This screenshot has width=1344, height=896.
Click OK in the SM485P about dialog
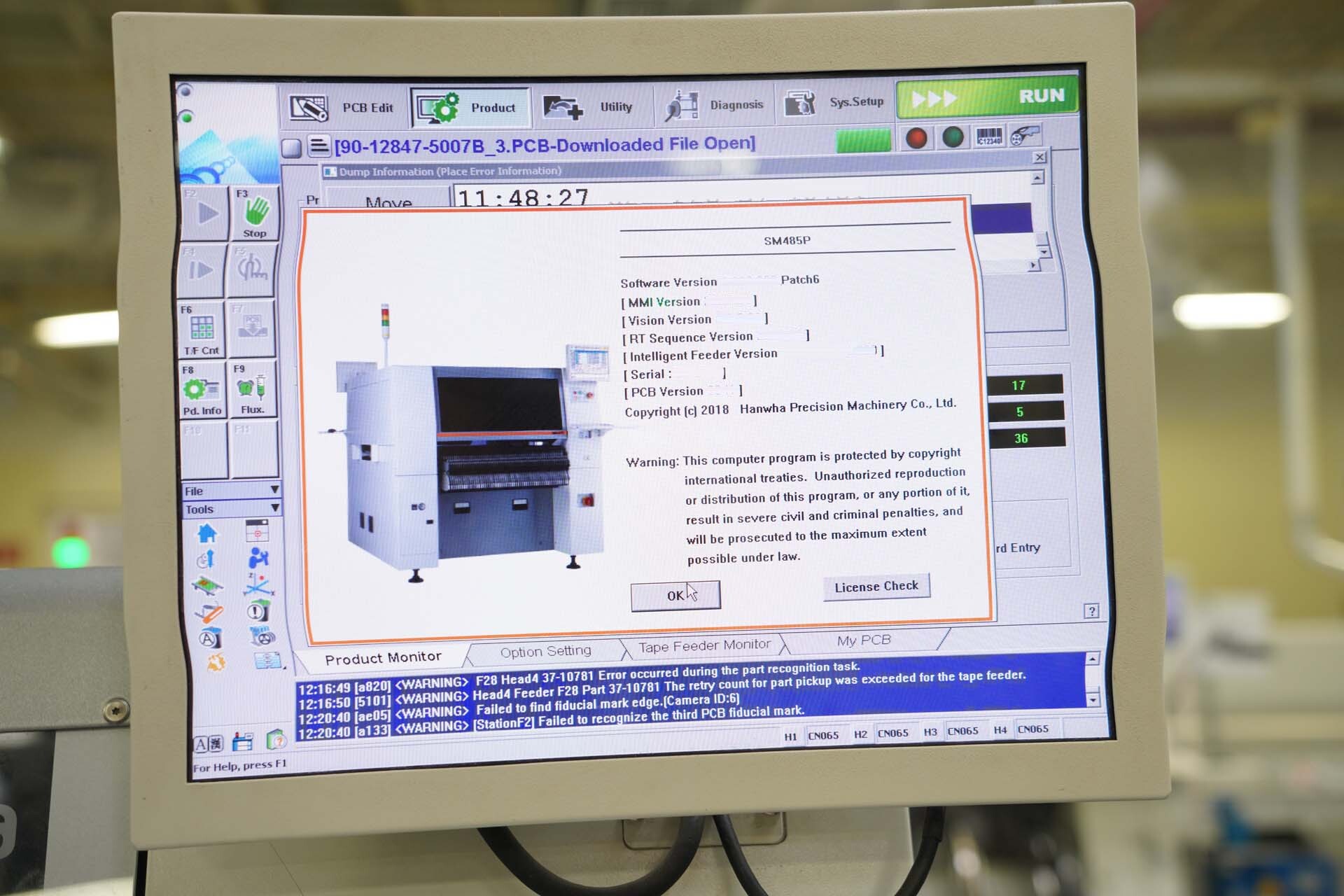[x=675, y=596]
